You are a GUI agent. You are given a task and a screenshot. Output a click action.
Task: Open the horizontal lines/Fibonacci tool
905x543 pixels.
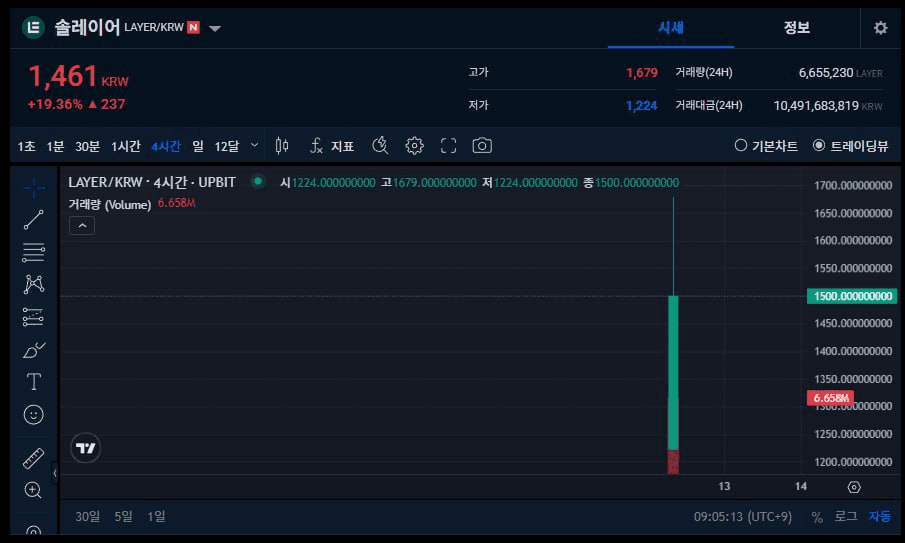click(x=33, y=252)
